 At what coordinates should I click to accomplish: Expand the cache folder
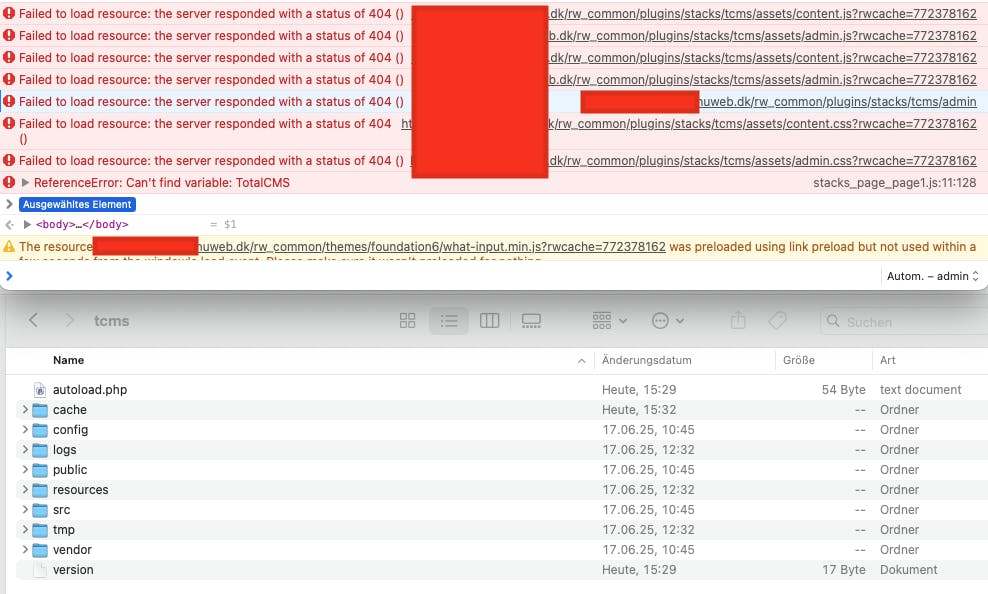click(x=25, y=410)
